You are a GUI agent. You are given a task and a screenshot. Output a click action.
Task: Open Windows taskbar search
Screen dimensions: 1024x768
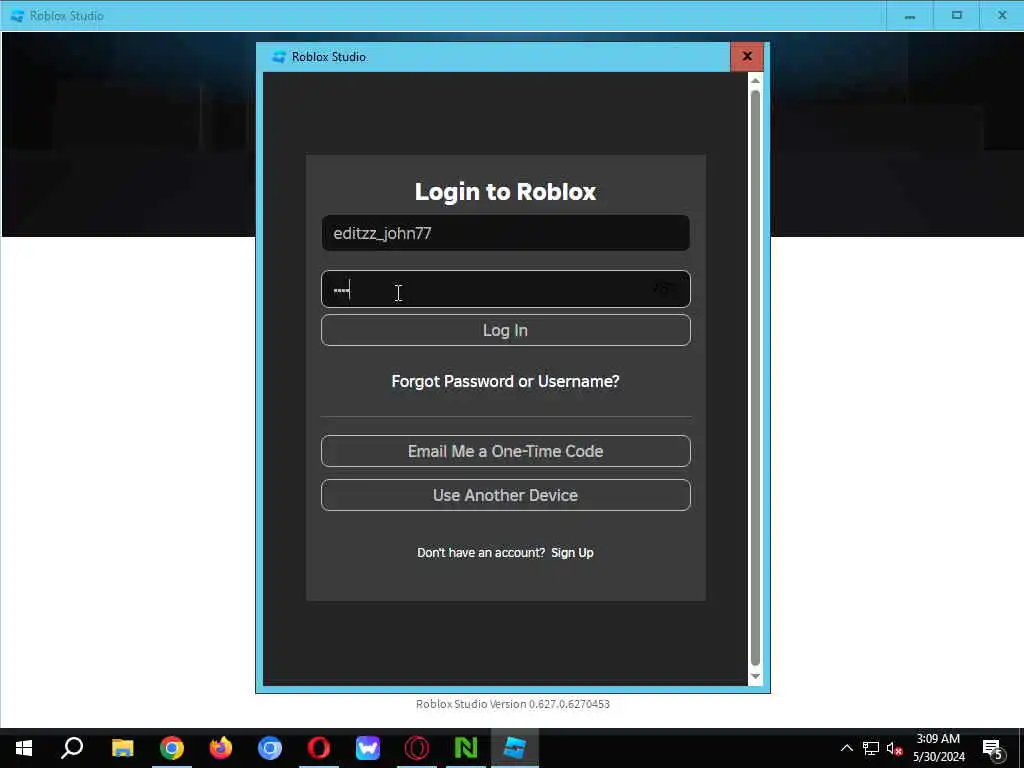click(72, 748)
